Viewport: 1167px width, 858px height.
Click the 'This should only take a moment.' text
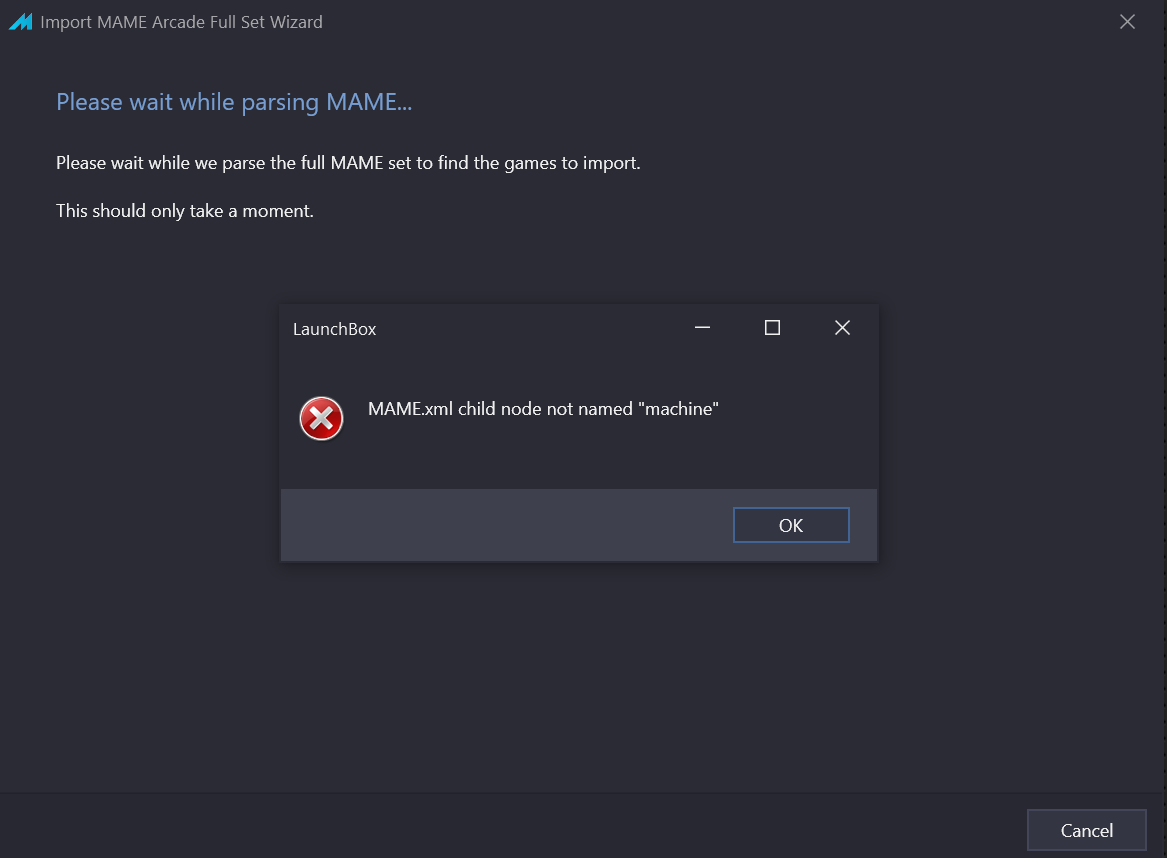coord(185,211)
